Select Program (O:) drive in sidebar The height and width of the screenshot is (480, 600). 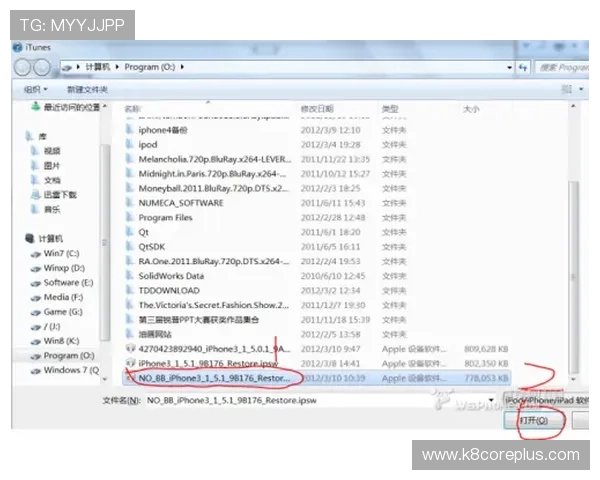[x=68, y=355]
